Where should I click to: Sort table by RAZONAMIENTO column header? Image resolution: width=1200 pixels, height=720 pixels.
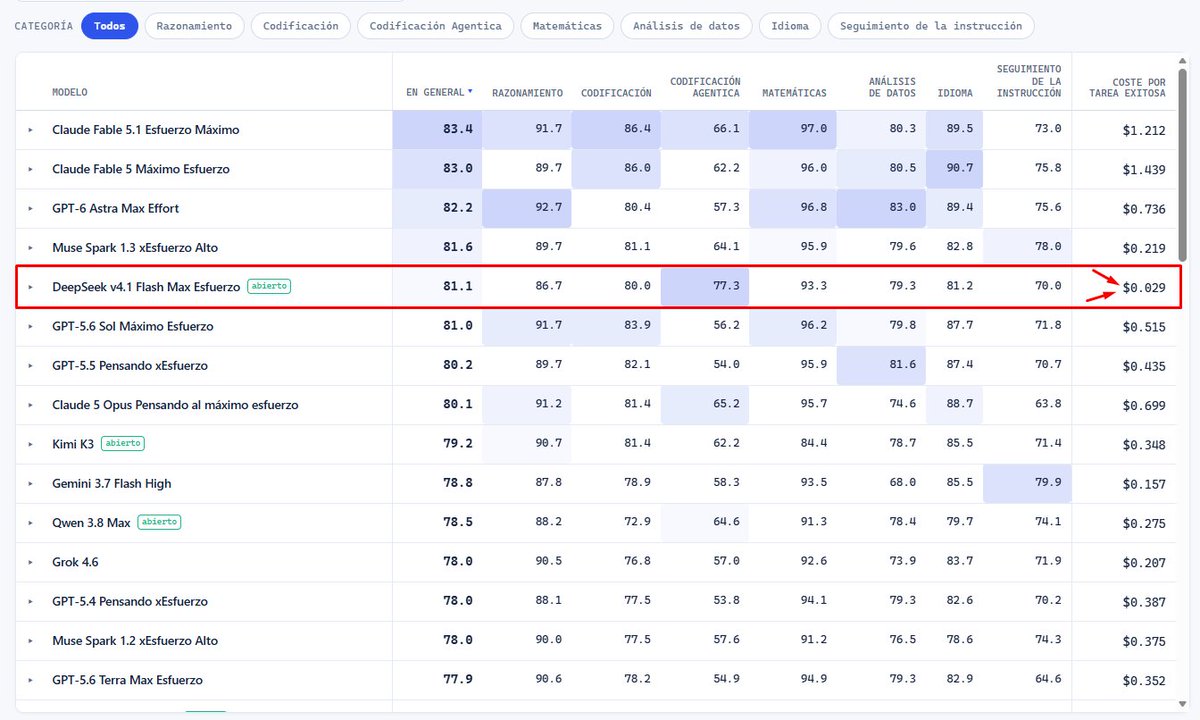[x=527, y=93]
